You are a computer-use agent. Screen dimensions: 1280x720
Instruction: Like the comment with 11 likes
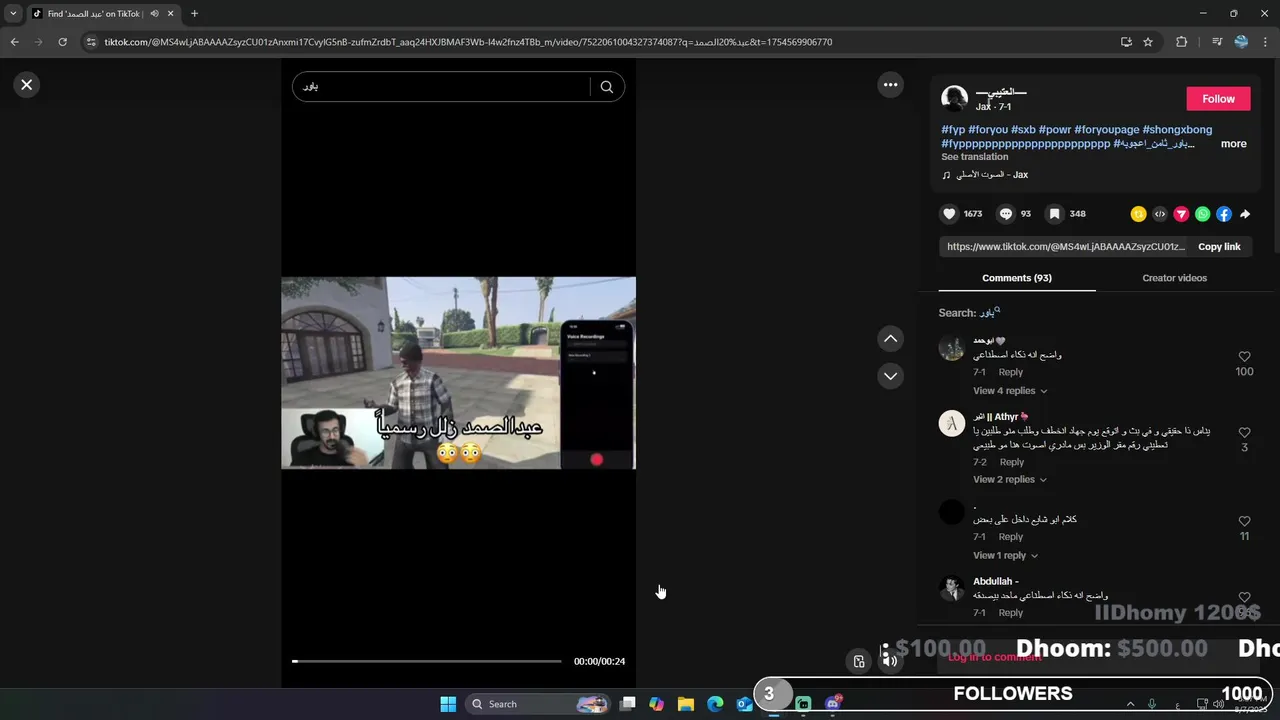[x=1244, y=522]
